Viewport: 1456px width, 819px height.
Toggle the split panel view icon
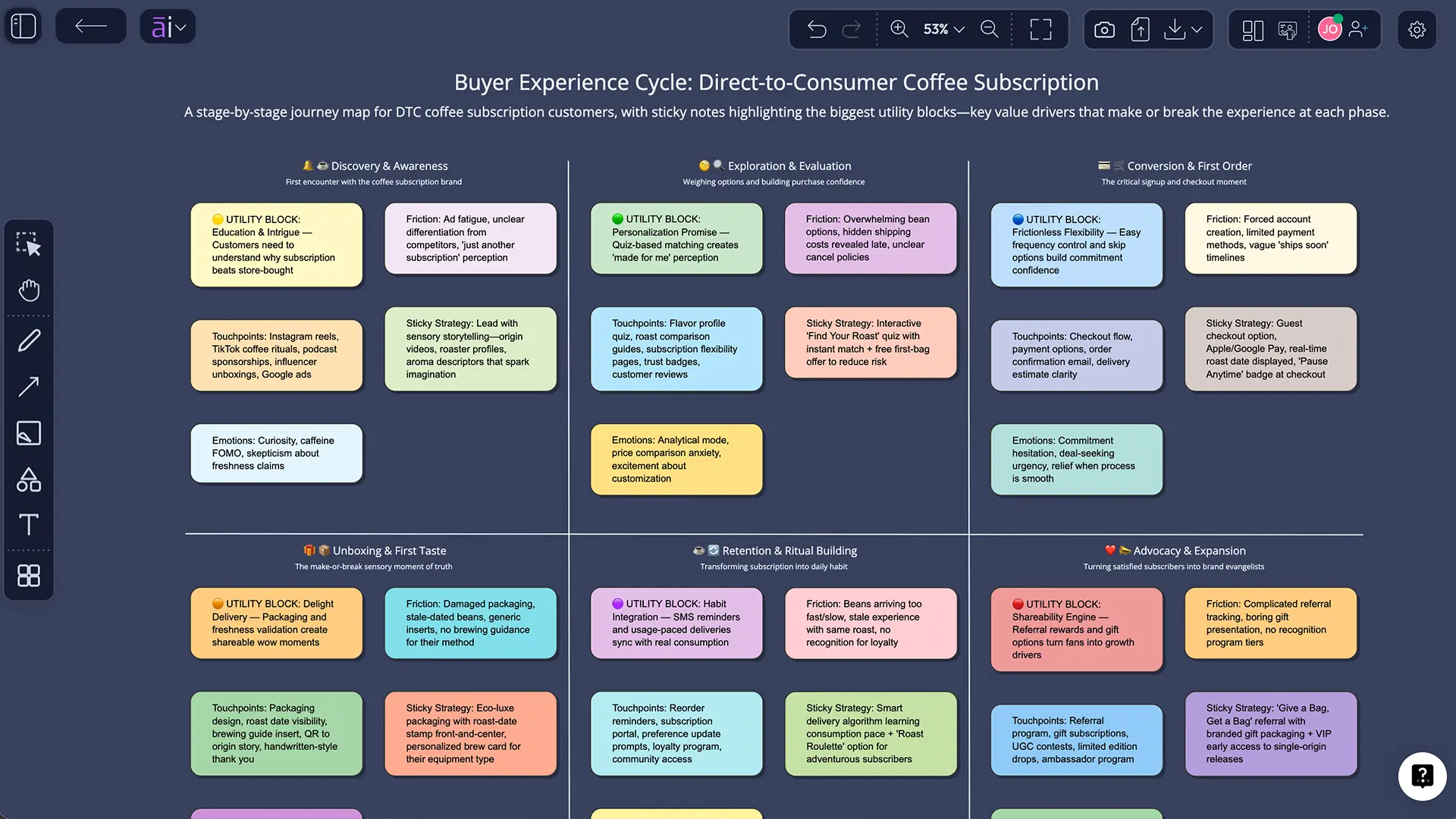pyautogui.click(x=1253, y=30)
